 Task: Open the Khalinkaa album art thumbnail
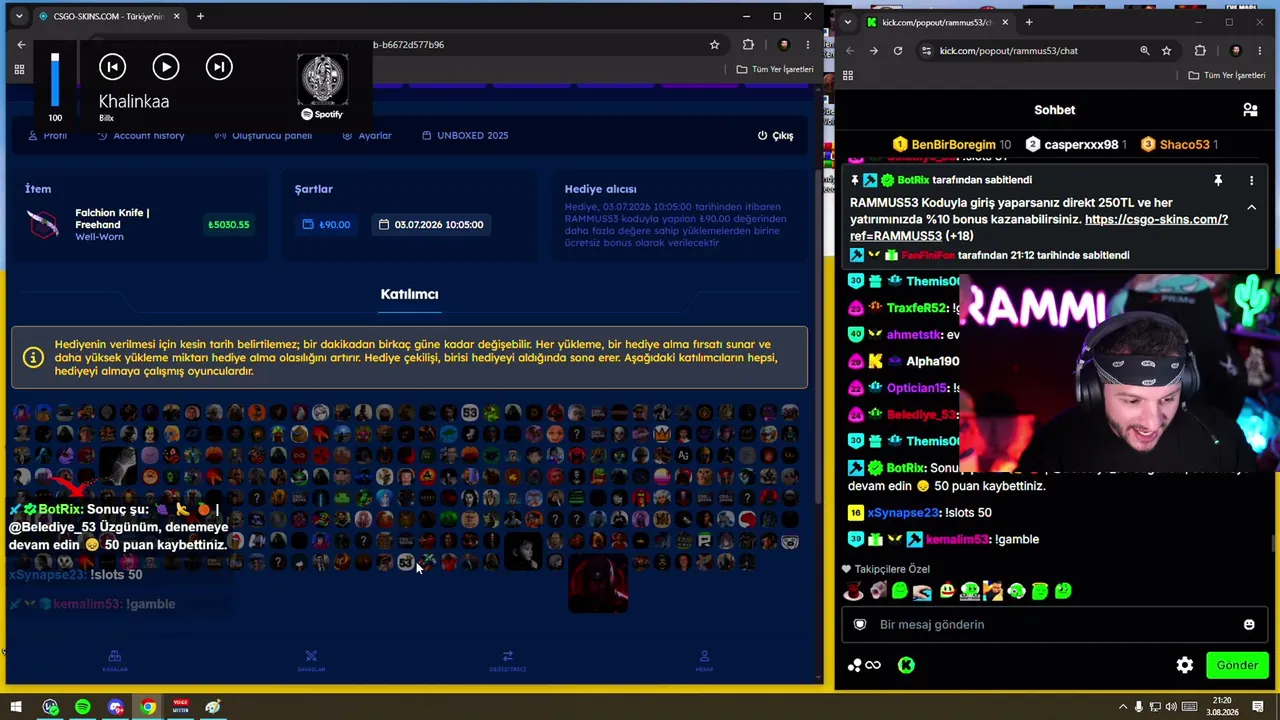[x=322, y=80]
